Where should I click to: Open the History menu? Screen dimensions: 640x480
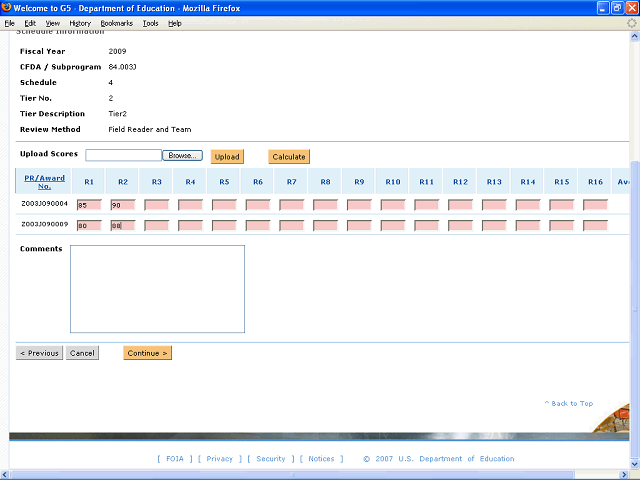point(80,23)
